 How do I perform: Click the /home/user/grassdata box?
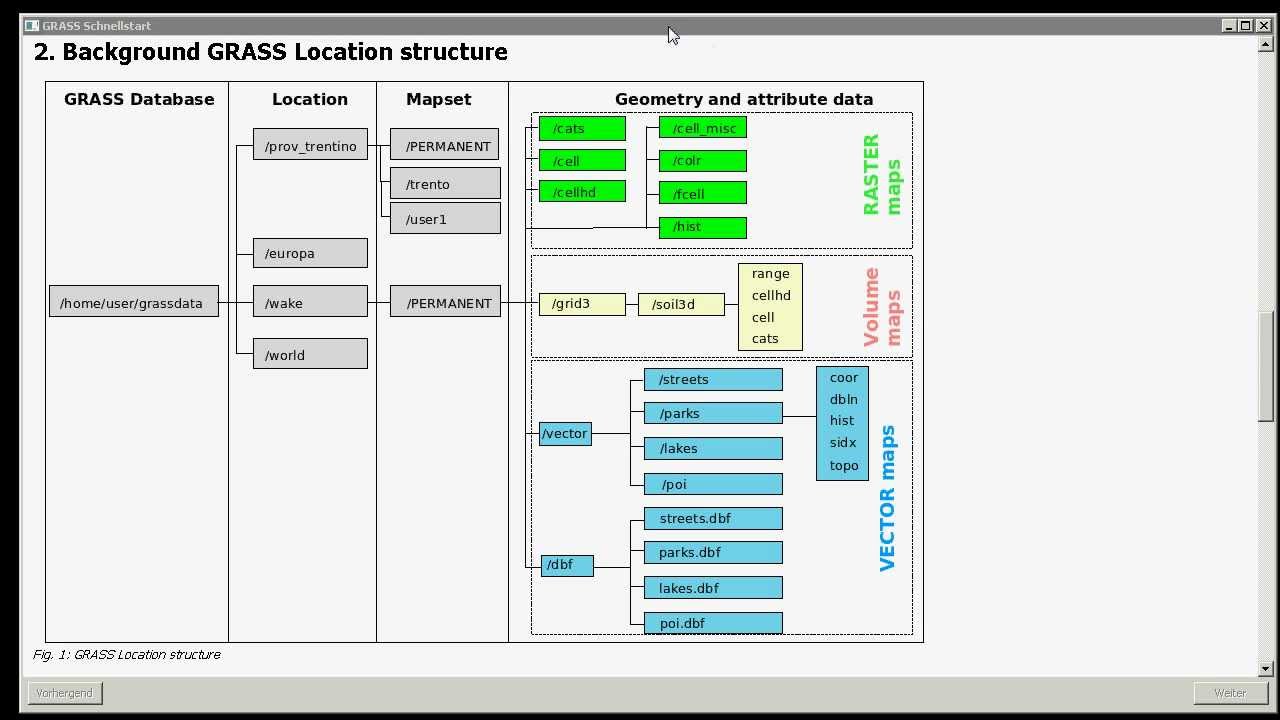point(134,303)
